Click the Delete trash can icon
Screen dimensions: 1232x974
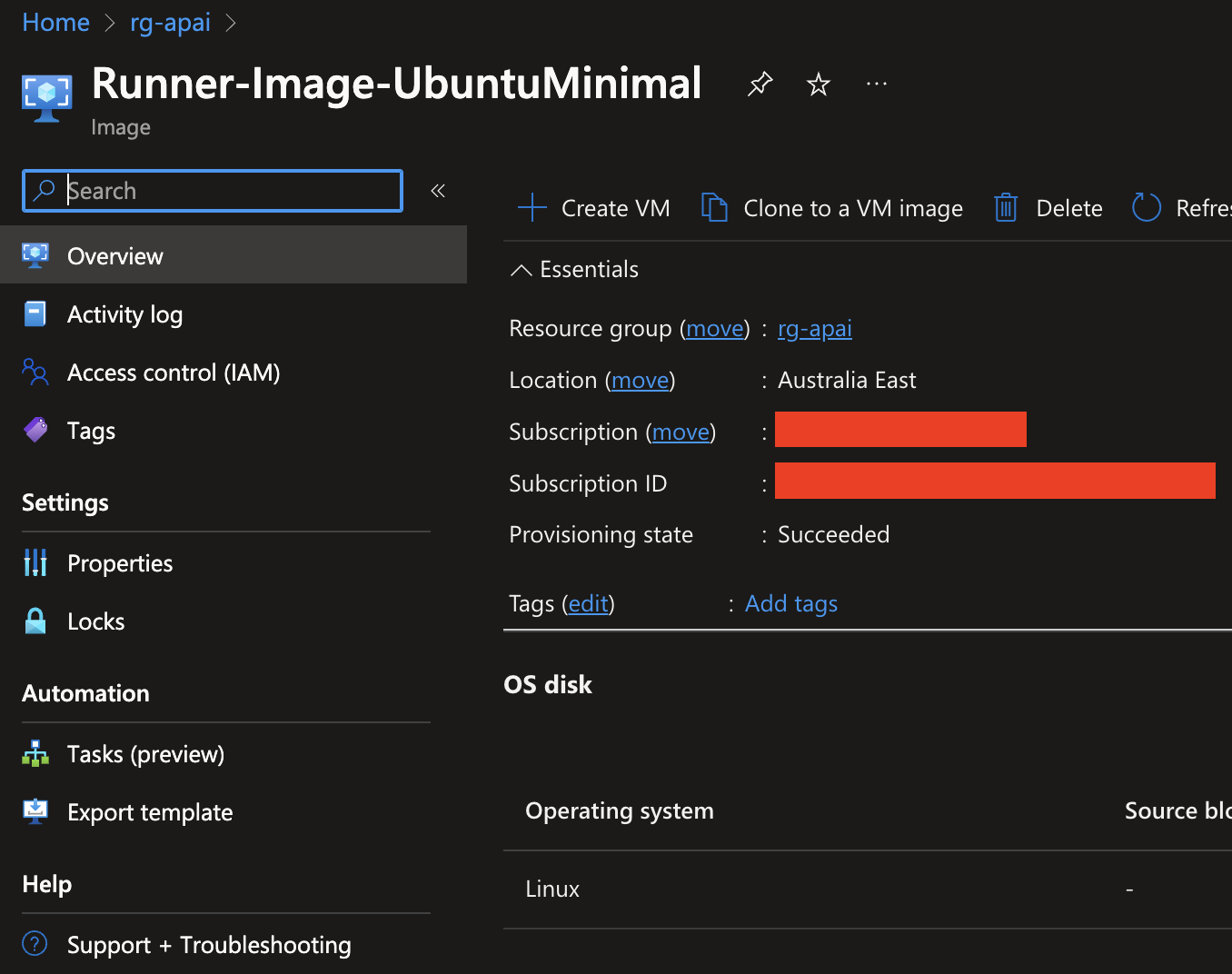tap(1006, 208)
